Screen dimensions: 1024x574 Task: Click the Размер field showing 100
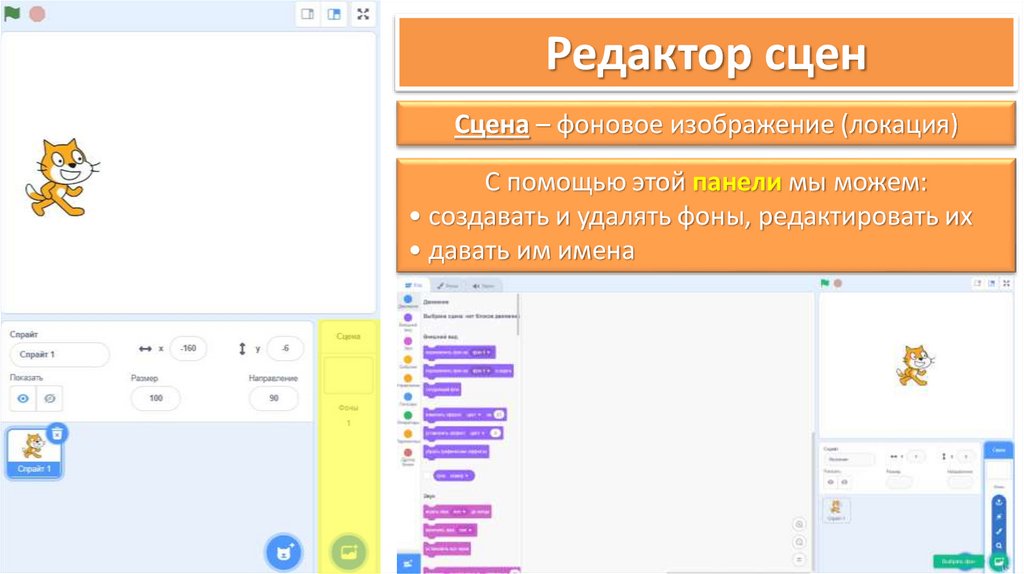[x=155, y=398]
